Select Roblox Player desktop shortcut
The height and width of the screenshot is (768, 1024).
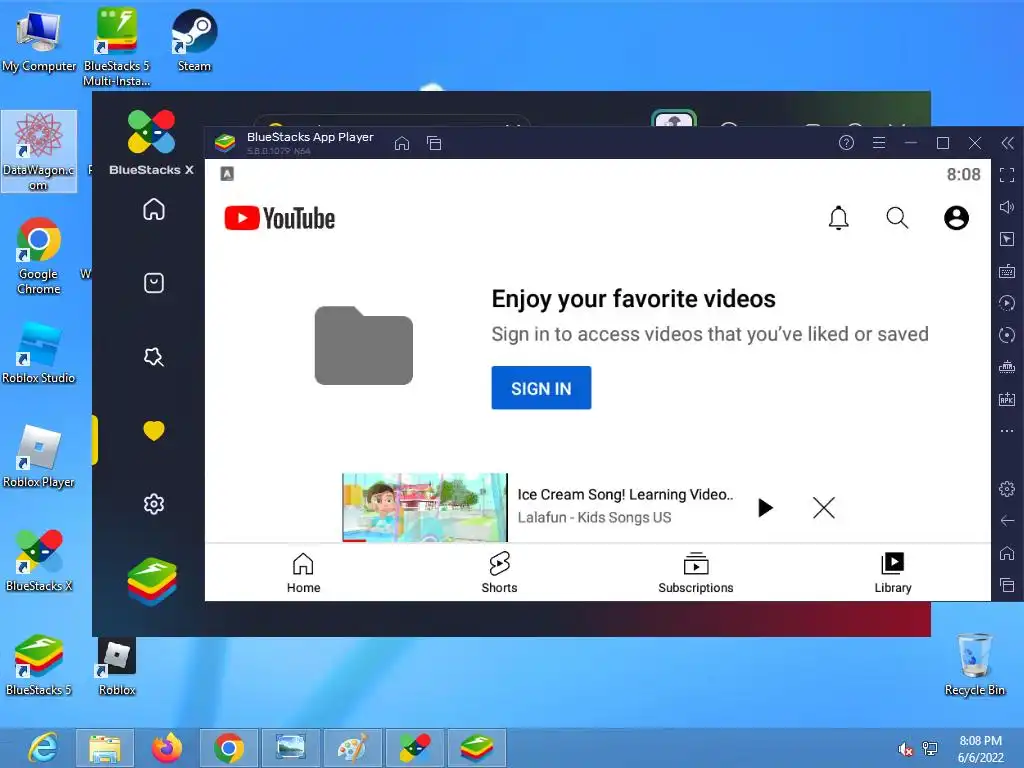pos(39,456)
